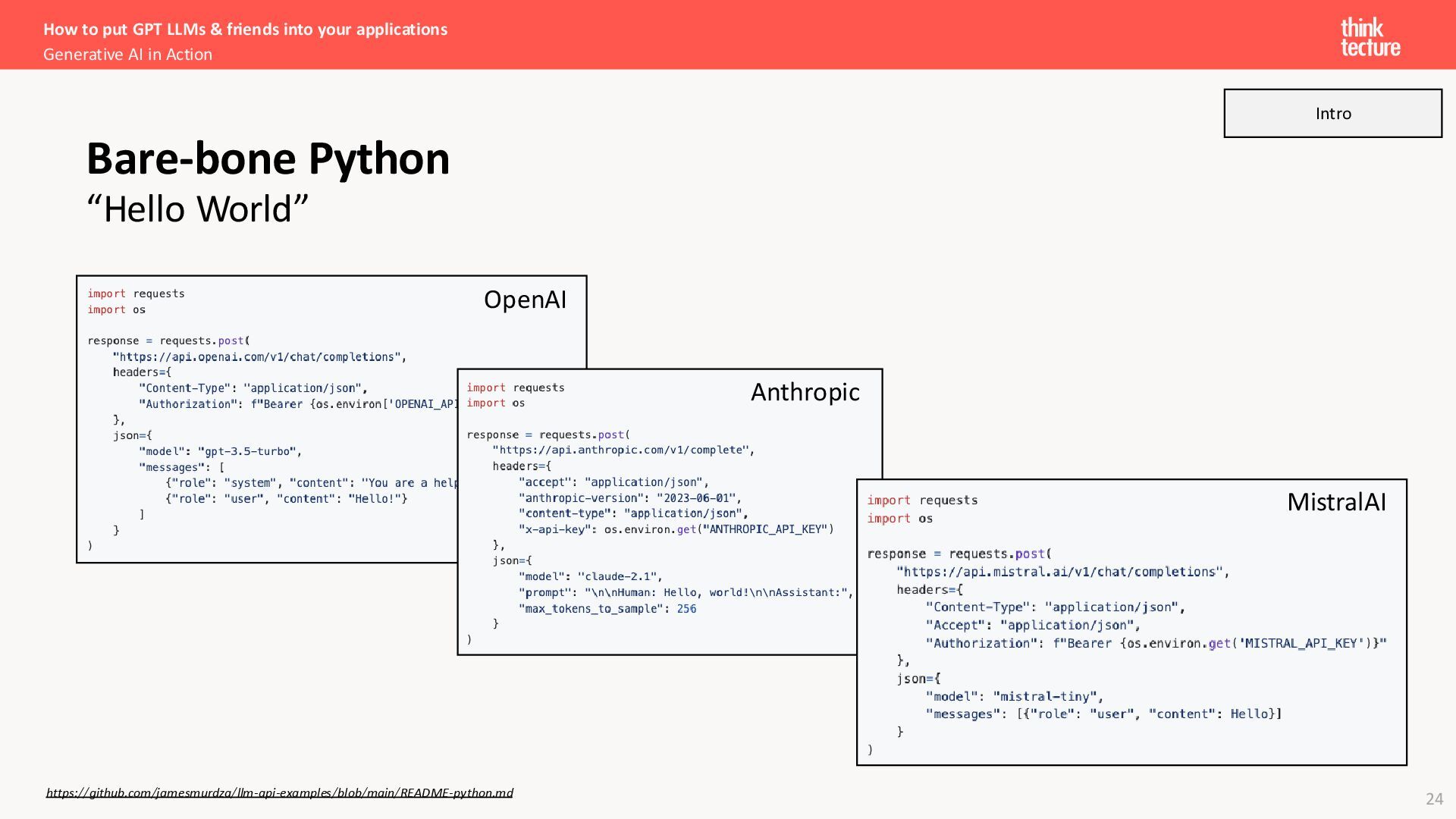Click the "Hello World" subtitle
The height and width of the screenshot is (819, 1456).
click(x=198, y=209)
